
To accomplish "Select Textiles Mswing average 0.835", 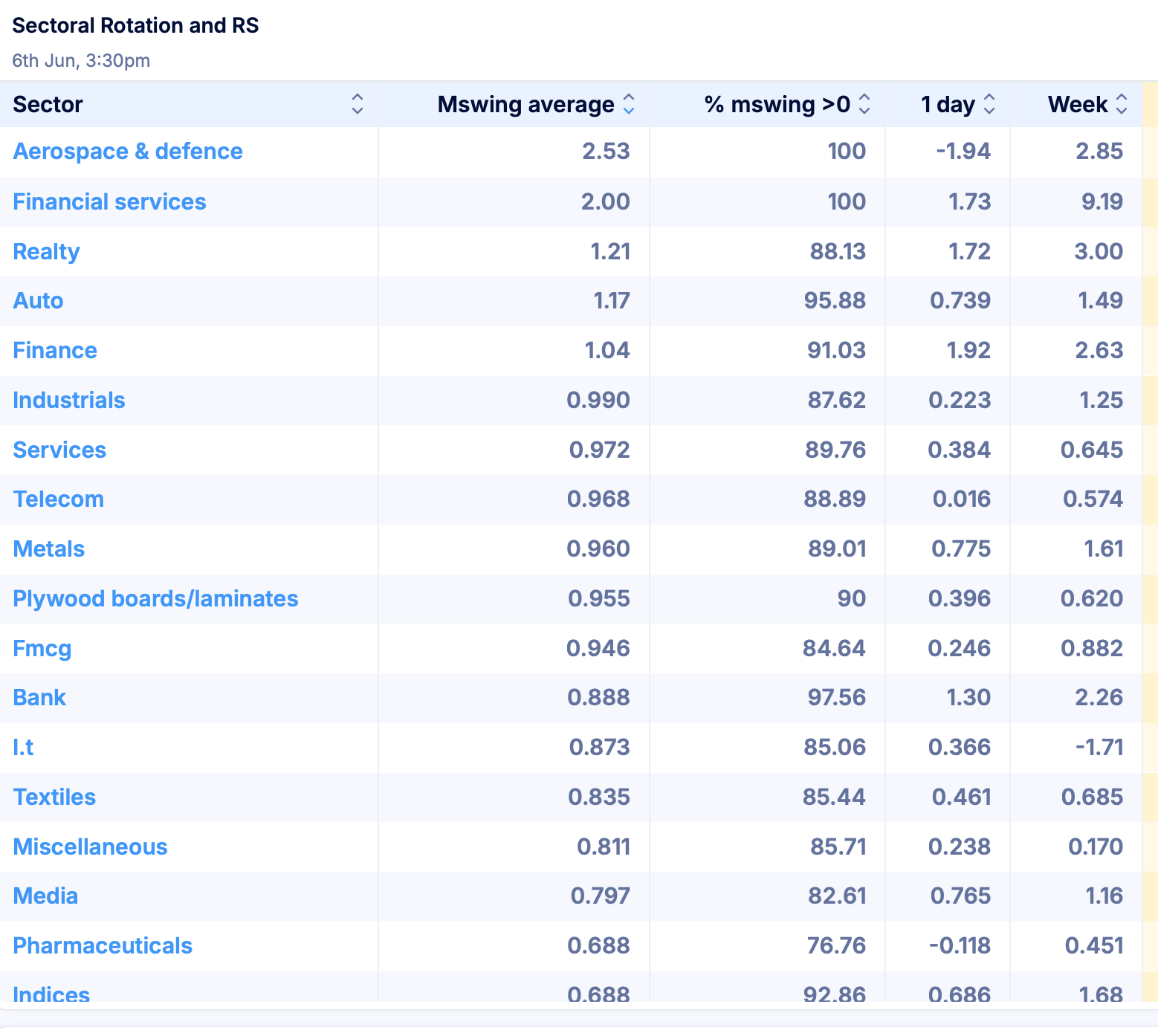I will pos(599,797).
